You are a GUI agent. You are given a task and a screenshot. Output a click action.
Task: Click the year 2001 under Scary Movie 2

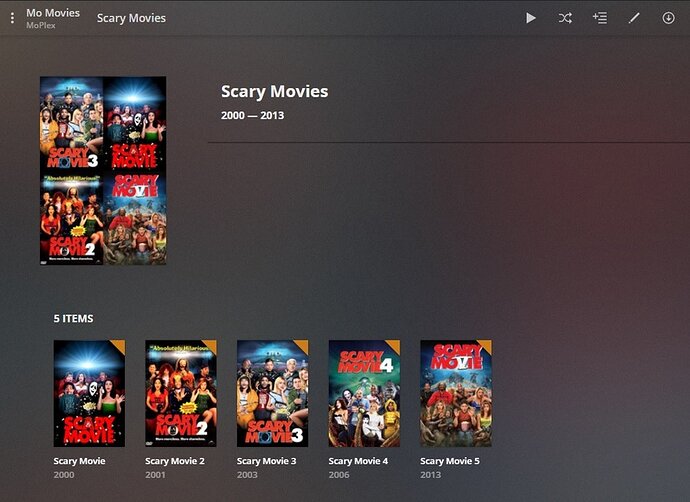155,475
